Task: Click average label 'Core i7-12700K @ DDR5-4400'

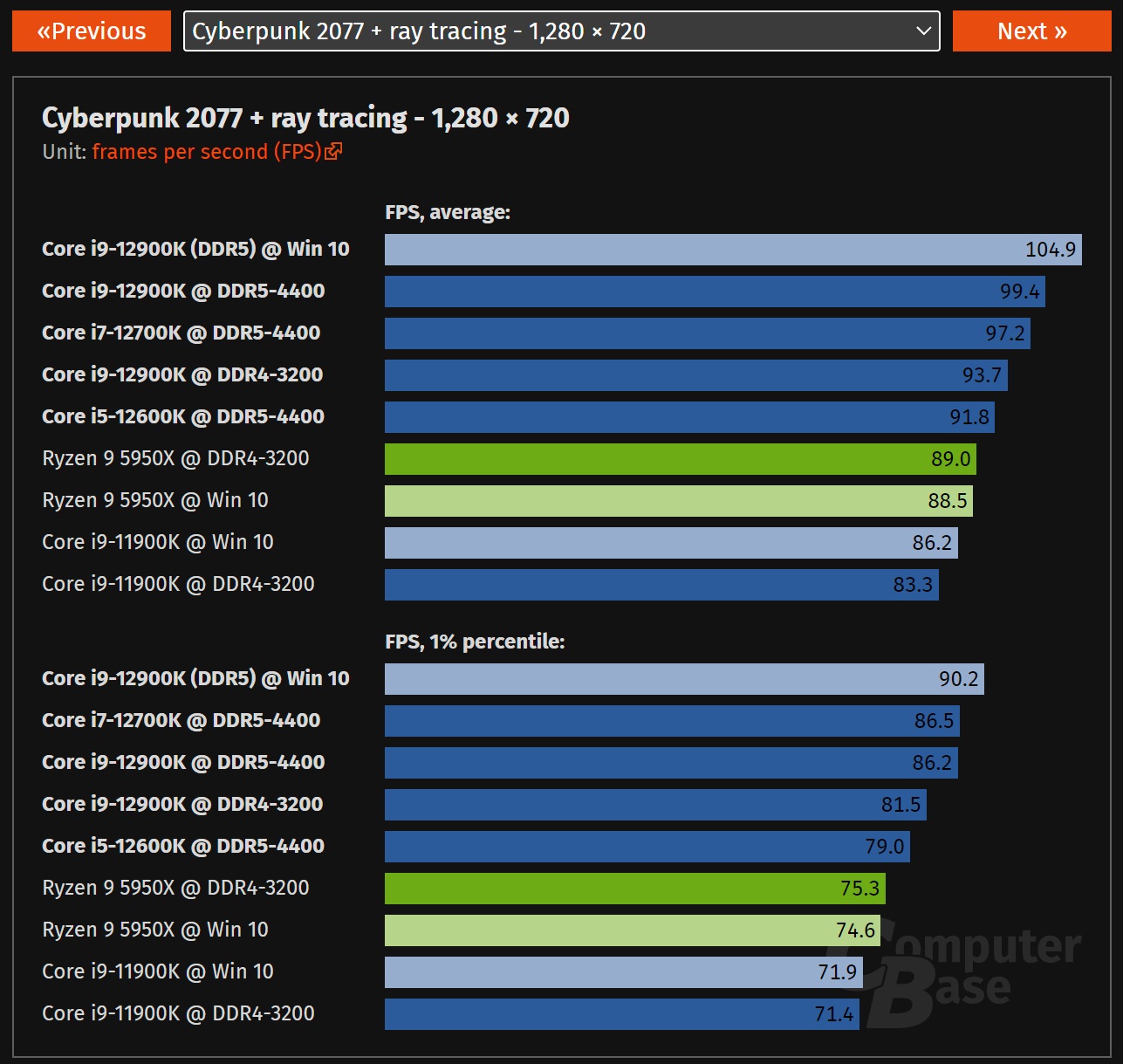Action: [181, 333]
